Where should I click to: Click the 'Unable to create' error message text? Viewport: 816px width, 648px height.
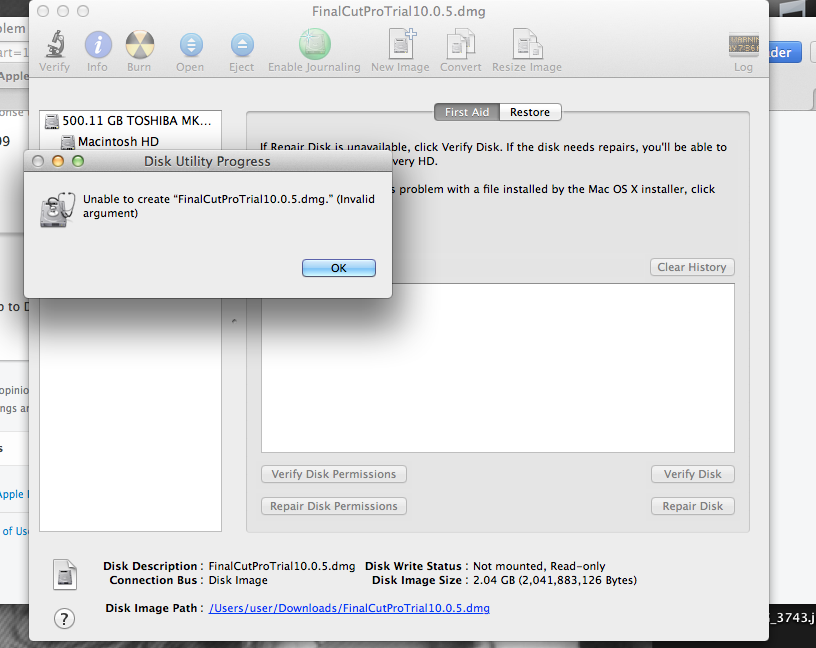coord(228,206)
